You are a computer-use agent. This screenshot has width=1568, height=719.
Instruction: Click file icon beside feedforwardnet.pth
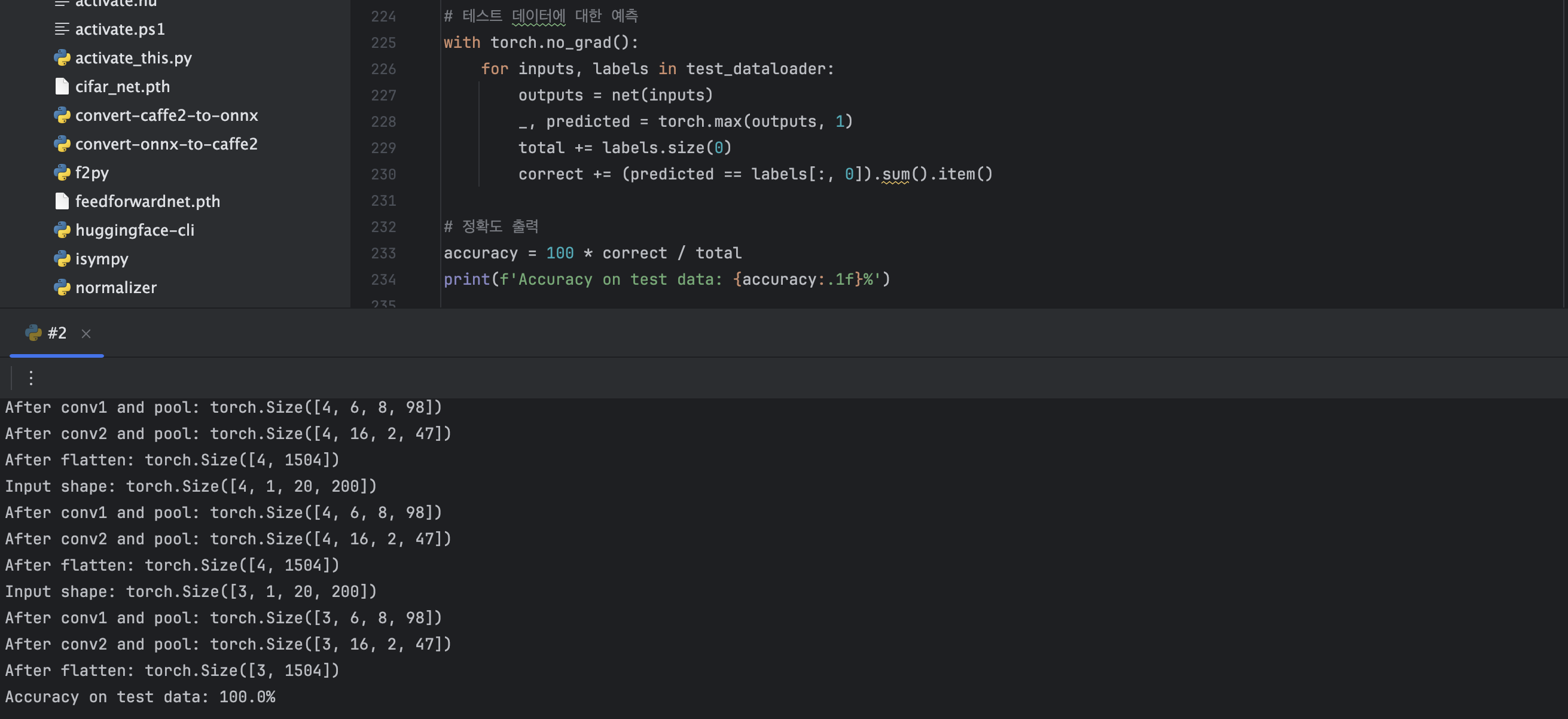click(x=62, y=202)
